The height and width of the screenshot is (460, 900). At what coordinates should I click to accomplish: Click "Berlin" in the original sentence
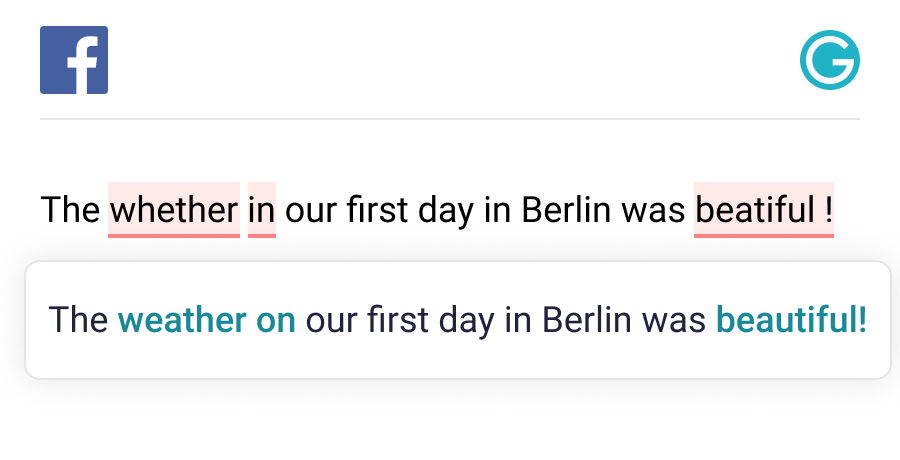click(567, 210)
